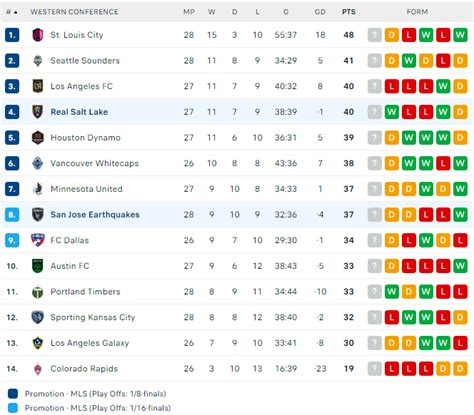Click the Los Angeles FC badge icon
Viewport: 474px width, 415px height.
pos(38,86)
